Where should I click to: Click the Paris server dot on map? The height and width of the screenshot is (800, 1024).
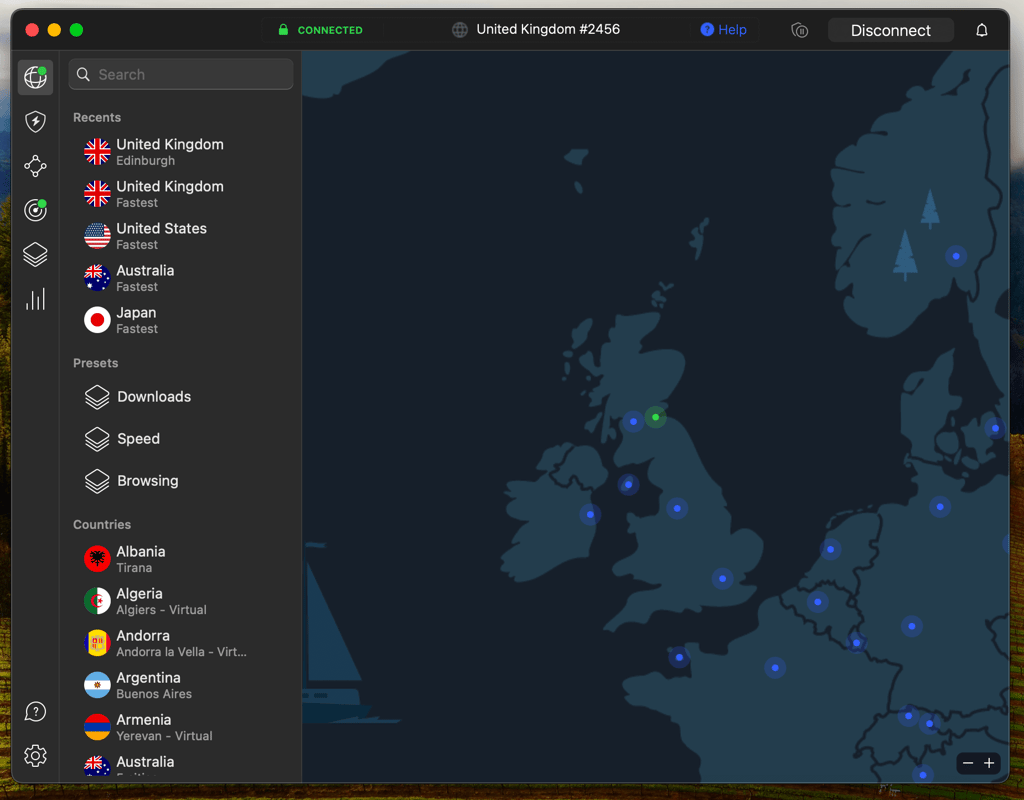pyautogui.click(x=775, y=667)
